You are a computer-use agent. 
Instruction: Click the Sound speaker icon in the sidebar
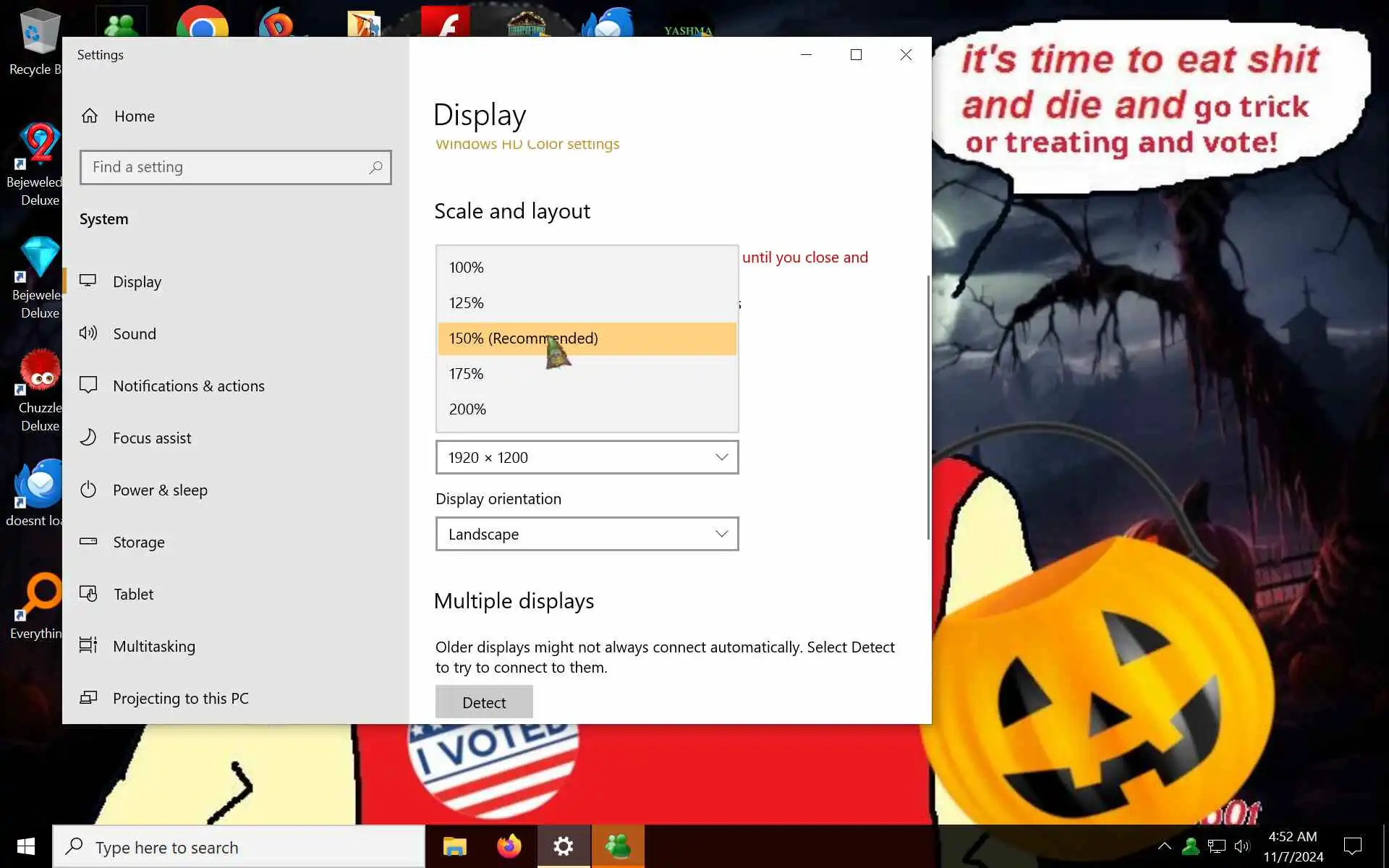(x=88, y=333)
